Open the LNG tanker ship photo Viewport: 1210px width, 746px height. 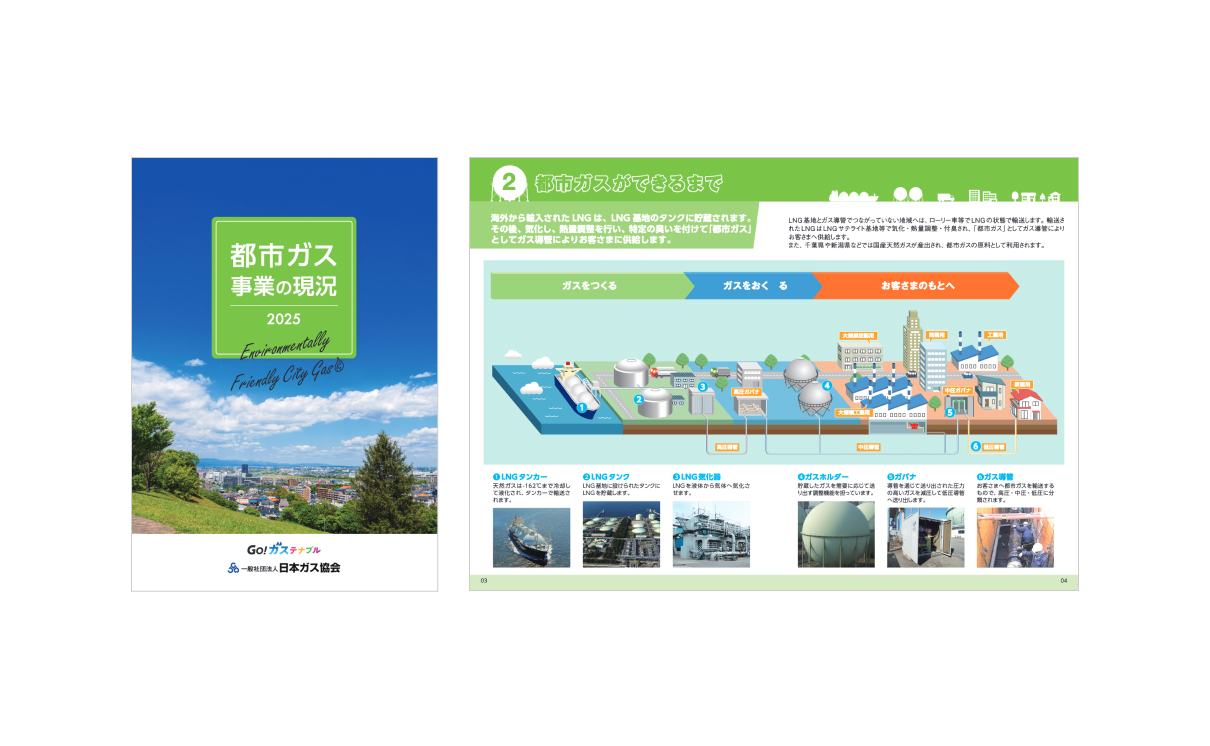[531, 538]
